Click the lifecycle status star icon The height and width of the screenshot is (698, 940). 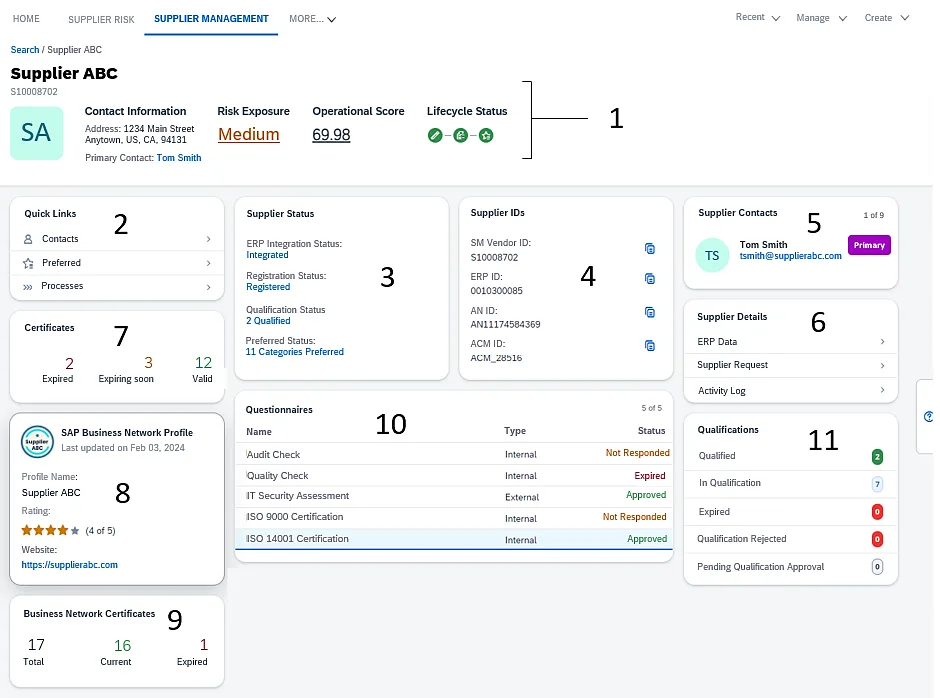[486, 136]
